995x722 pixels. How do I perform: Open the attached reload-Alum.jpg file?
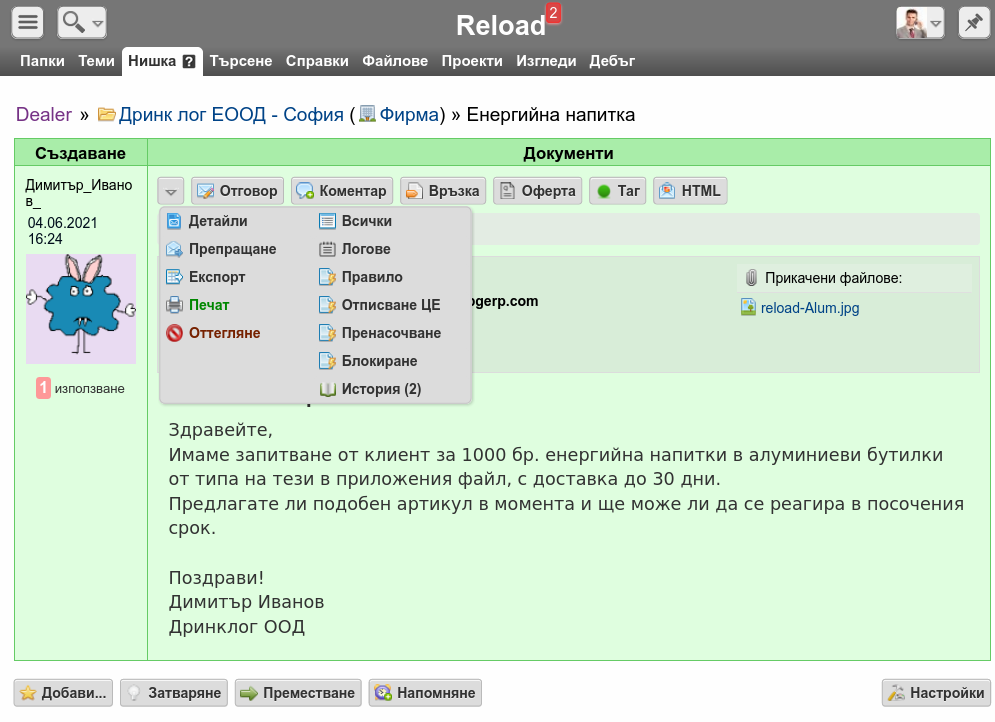pos(809,308)
